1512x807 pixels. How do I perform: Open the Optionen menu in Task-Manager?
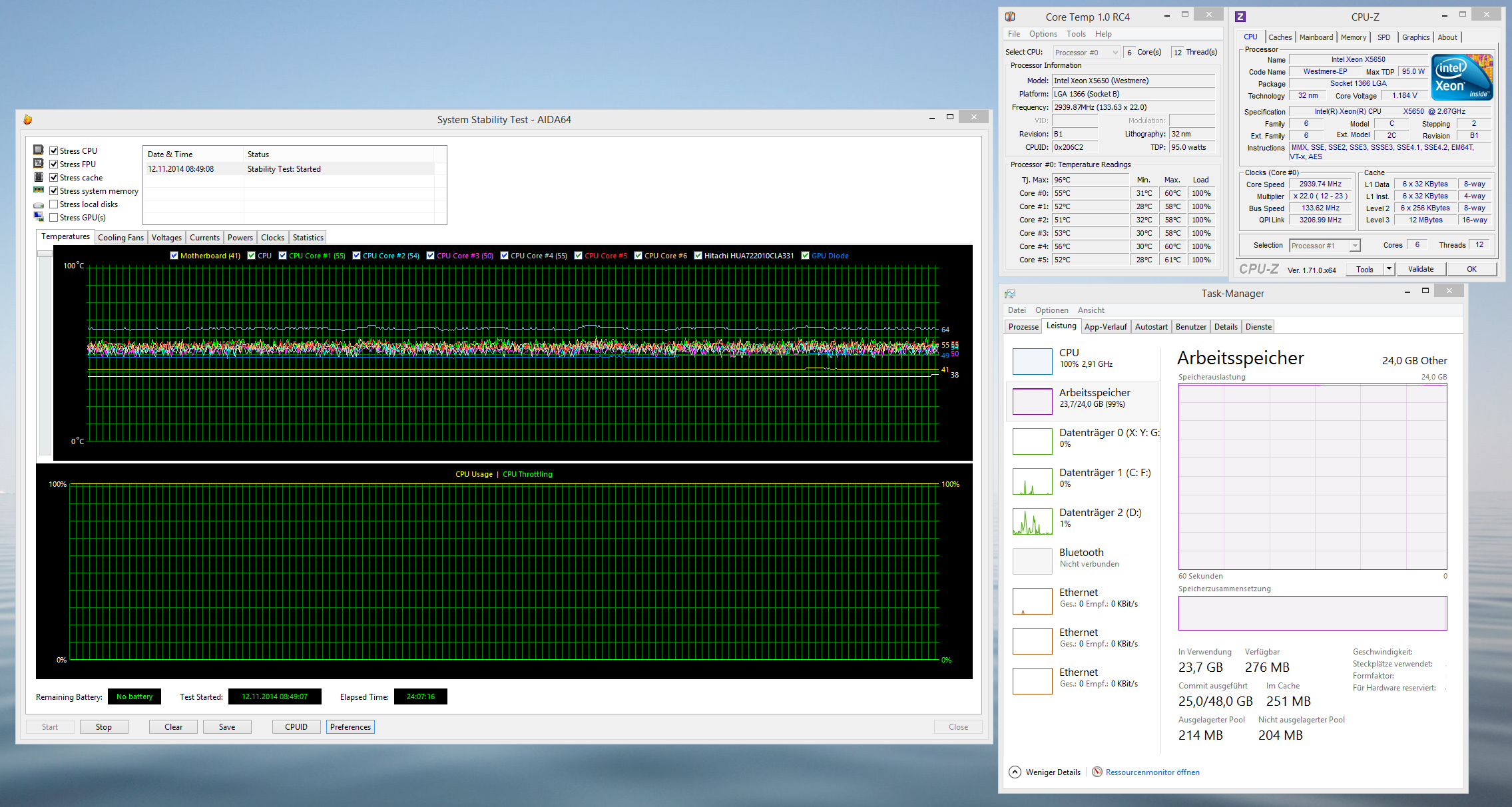(x=1051, y=310)
